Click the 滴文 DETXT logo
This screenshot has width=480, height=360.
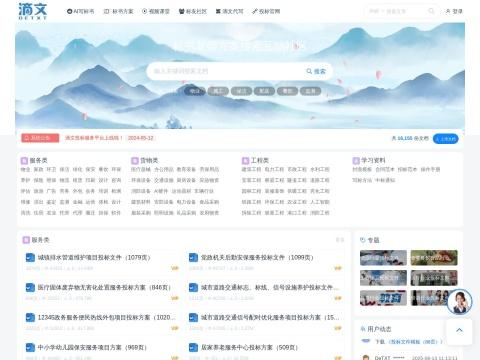coord(33,11)
